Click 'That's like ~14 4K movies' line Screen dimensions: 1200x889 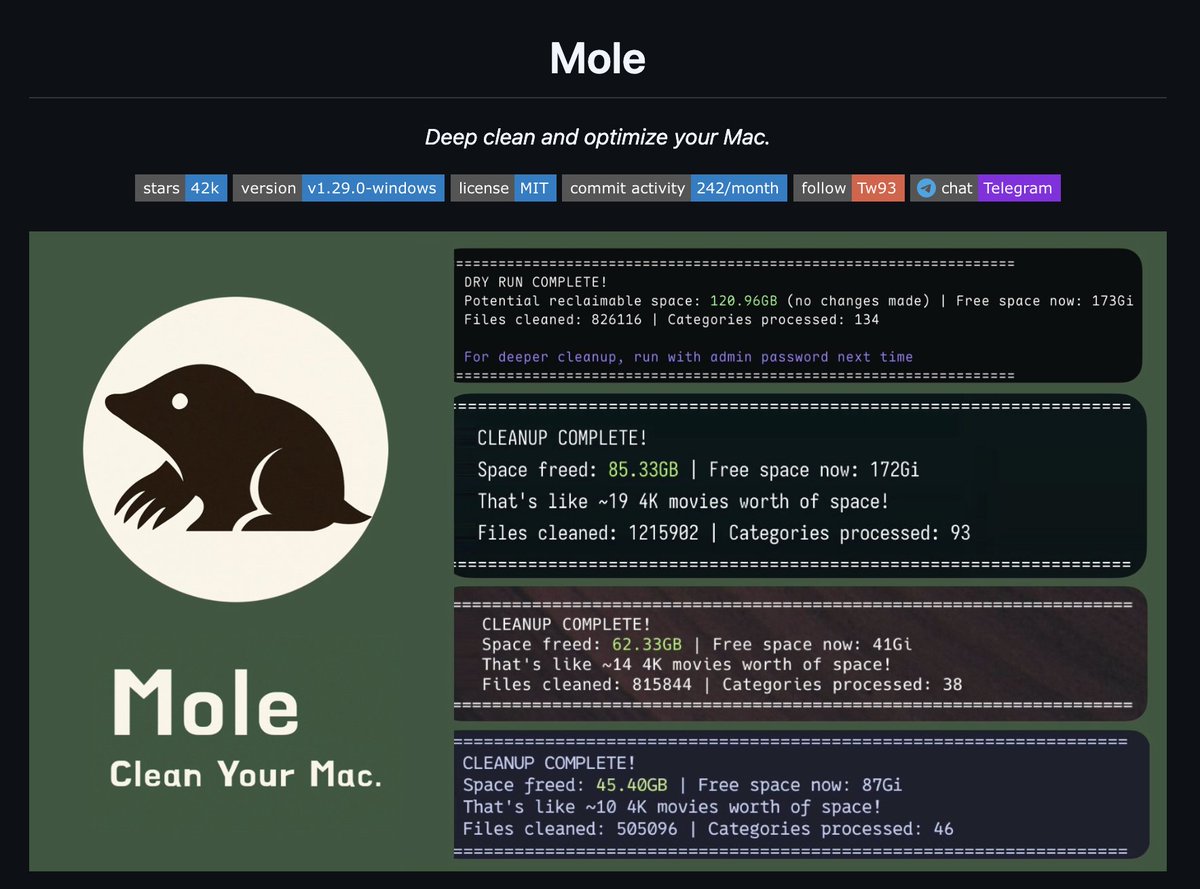pos(686,664)
